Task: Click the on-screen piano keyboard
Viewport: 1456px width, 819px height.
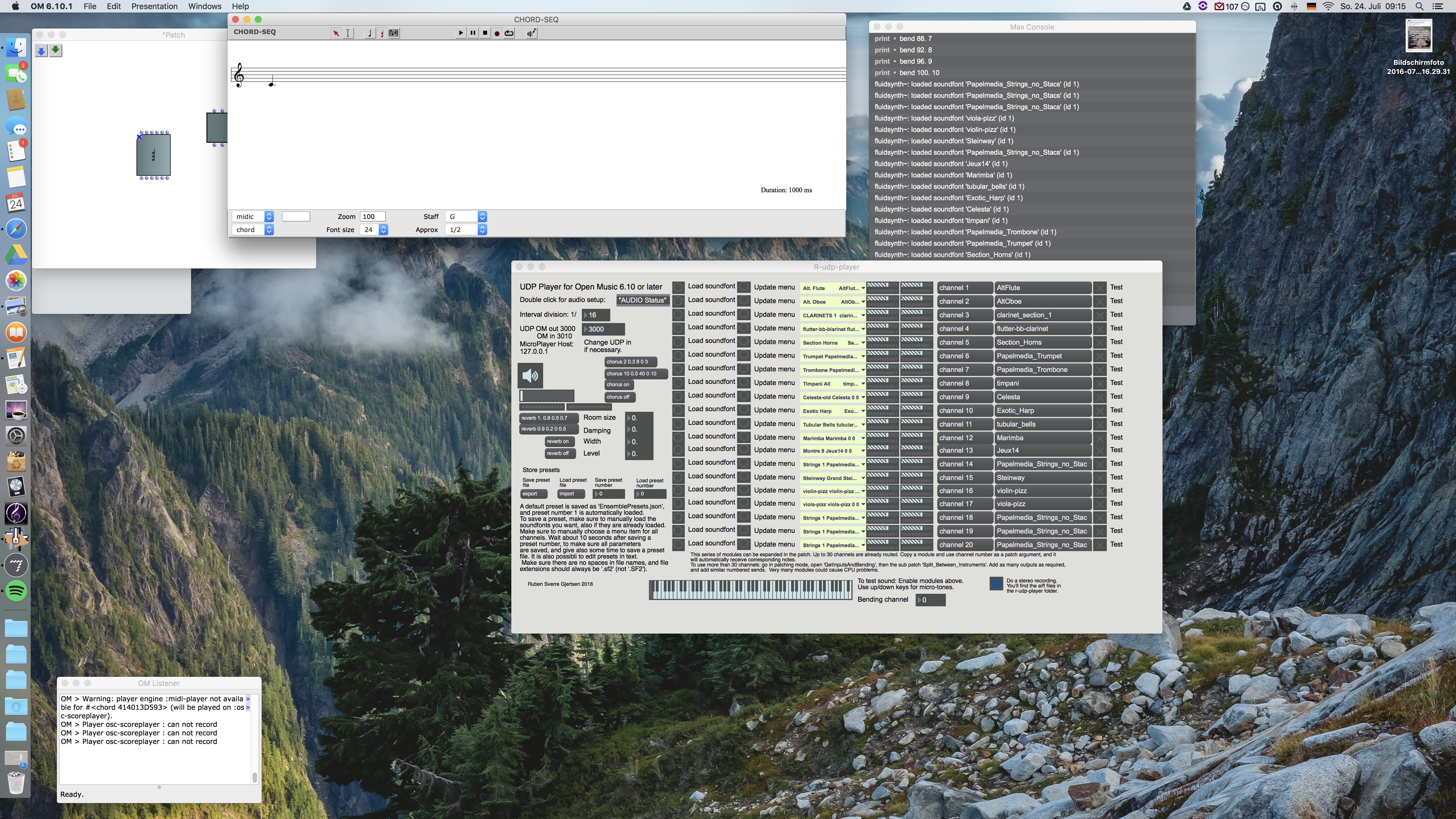Action: click(x=751, y=590)
